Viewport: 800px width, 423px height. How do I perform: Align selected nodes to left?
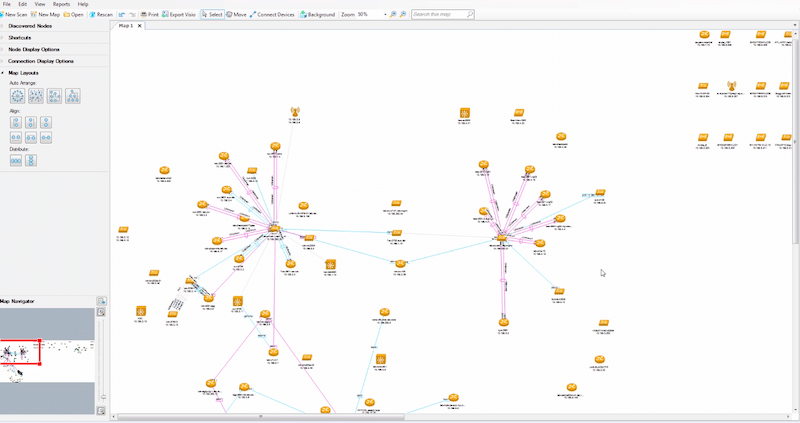pyautogui.click(x=16, y=122)
